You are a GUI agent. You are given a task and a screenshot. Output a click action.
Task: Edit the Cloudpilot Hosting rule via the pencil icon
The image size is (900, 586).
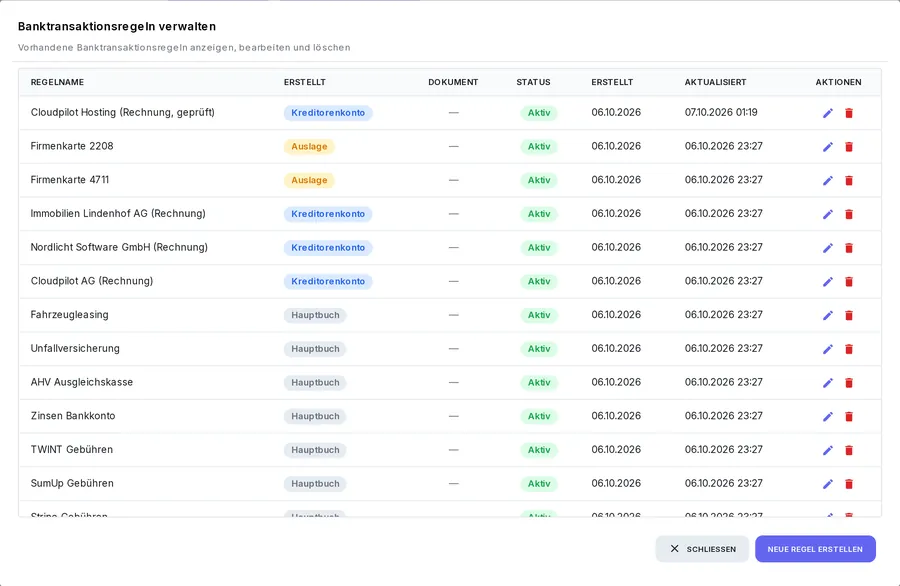[828, 113]
